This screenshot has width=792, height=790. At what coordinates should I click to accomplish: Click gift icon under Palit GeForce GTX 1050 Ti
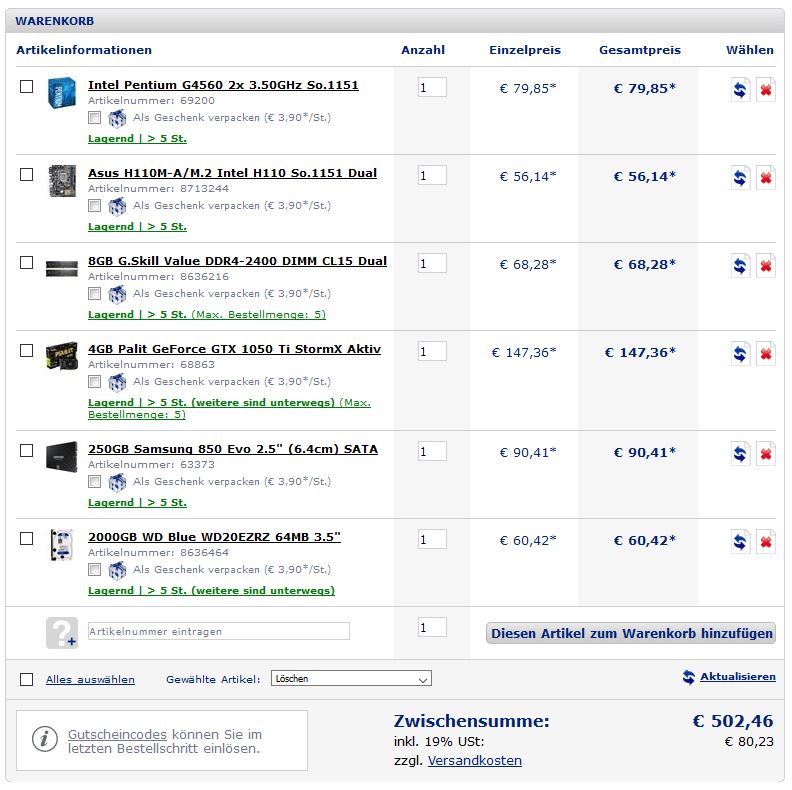coord(117,382)
